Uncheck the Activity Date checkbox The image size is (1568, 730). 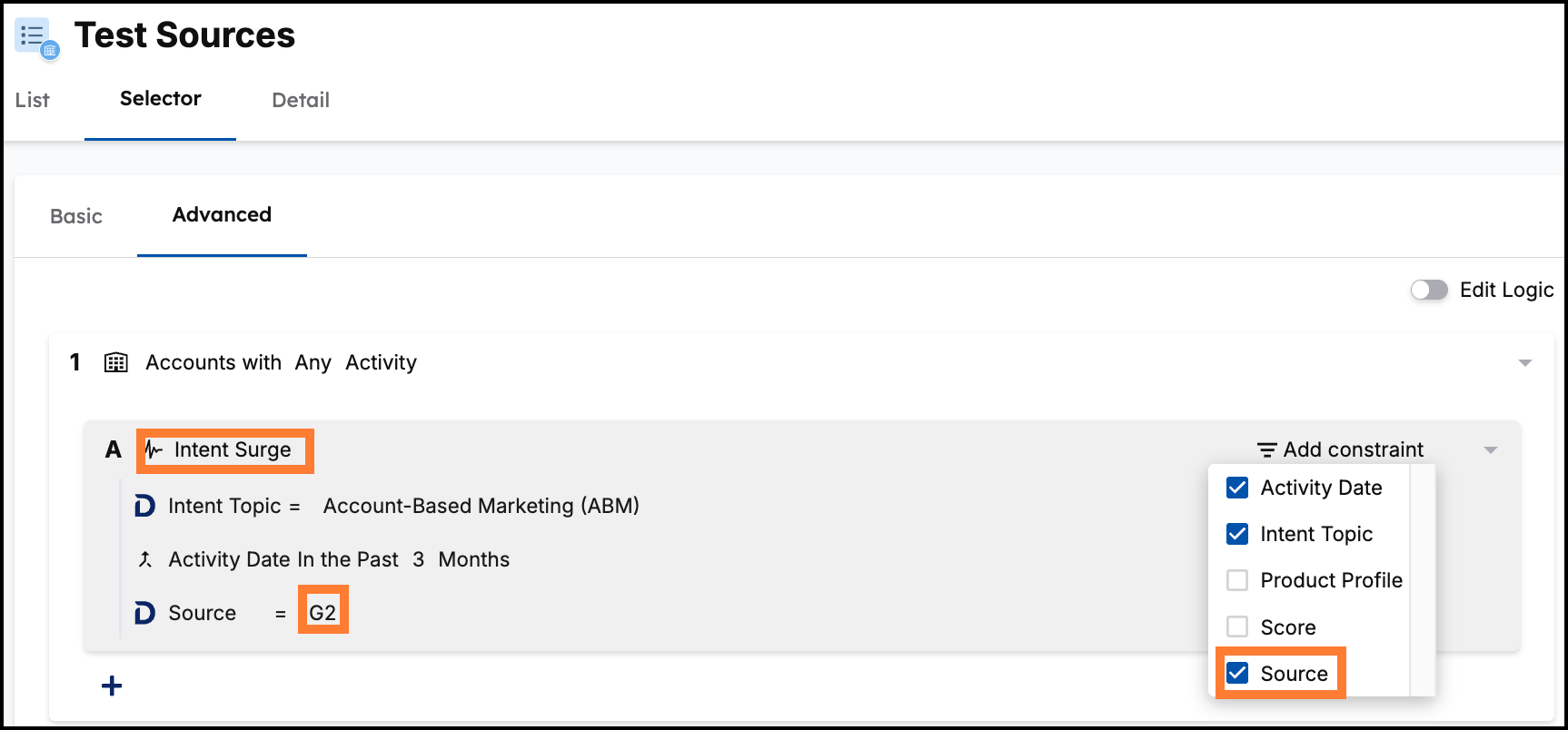[x=1237, y=488]
